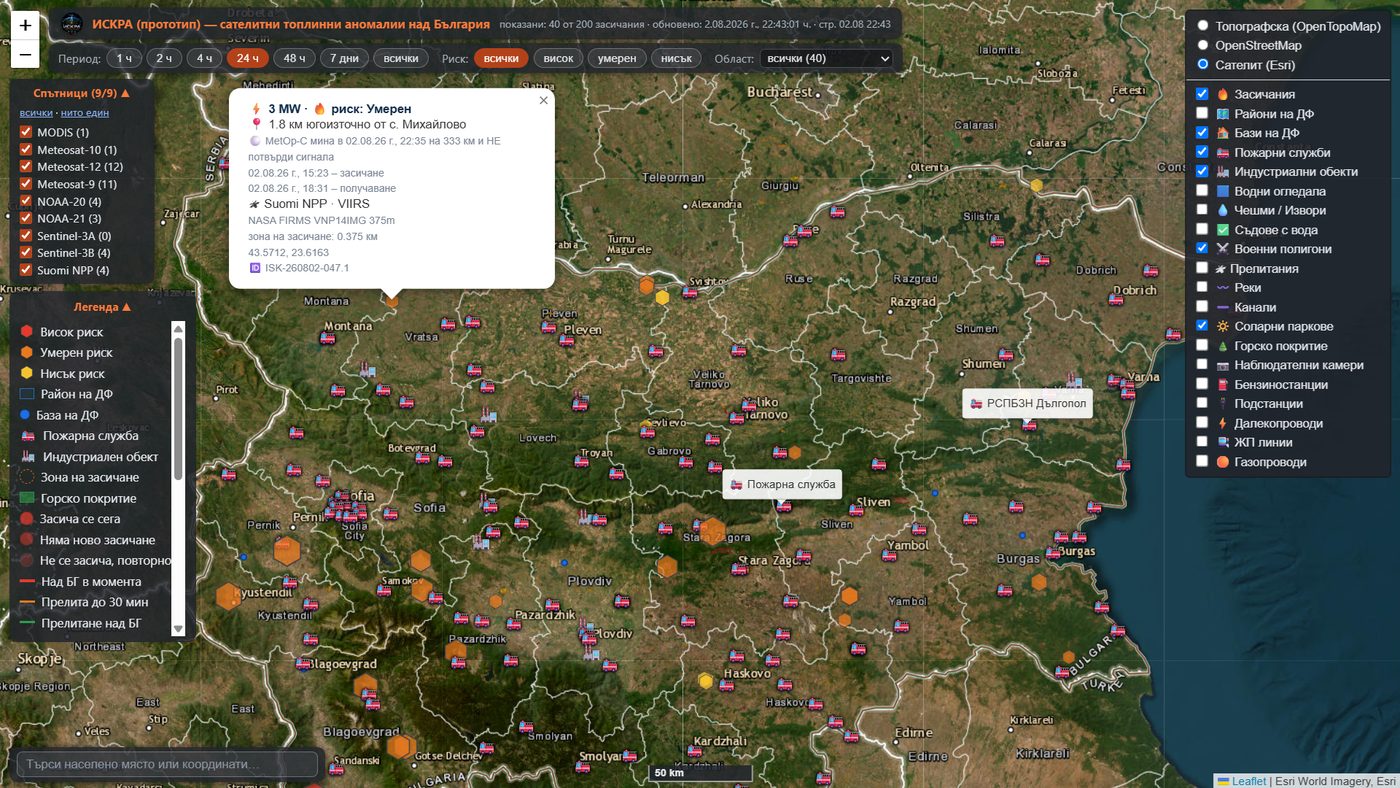This screenshot has height=788, width=1400.
Task: Click the factory icon beside Индустриални обекти
Action: coord(1222,172)
